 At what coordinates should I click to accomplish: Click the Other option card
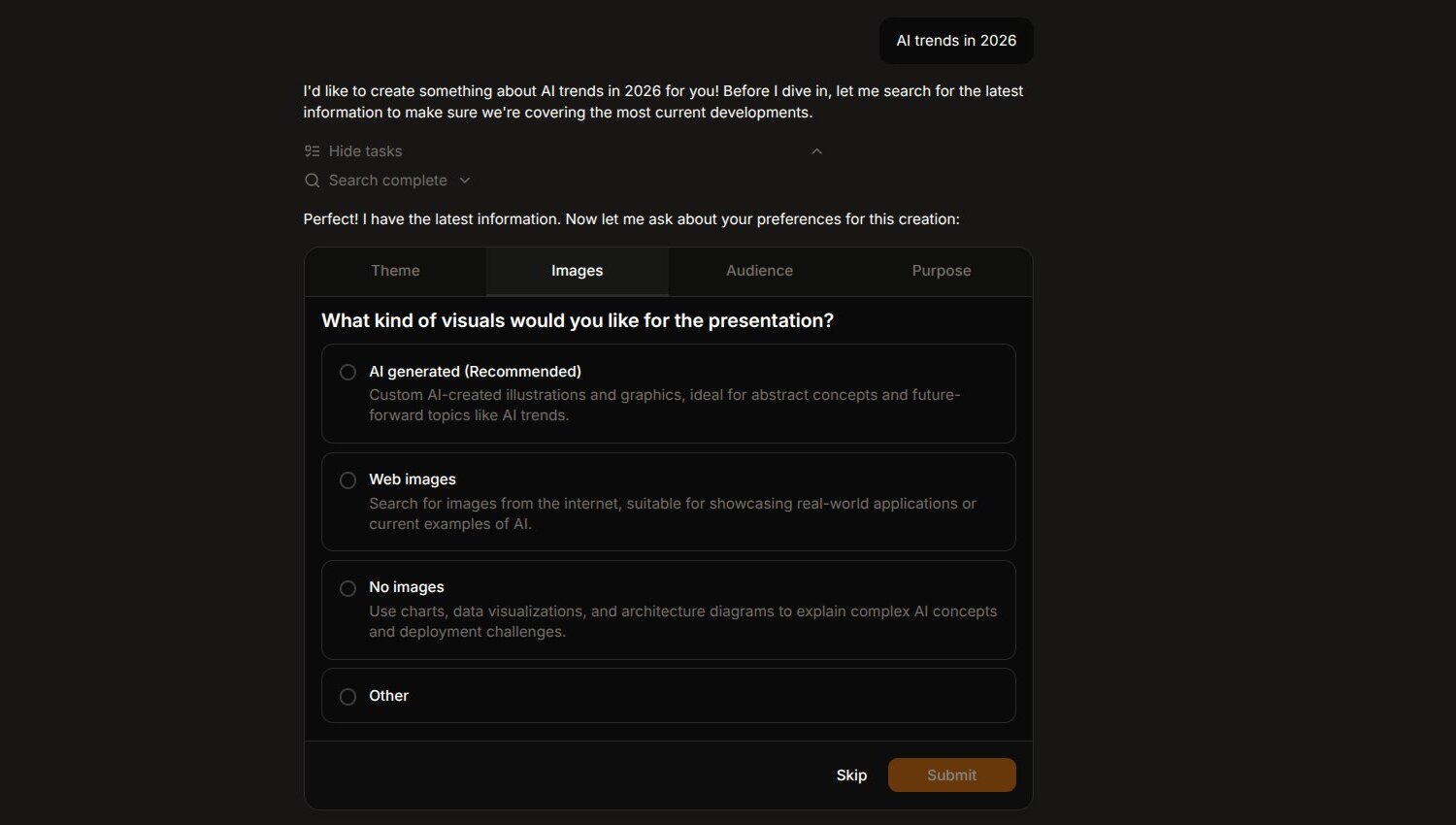click(668, 696)
